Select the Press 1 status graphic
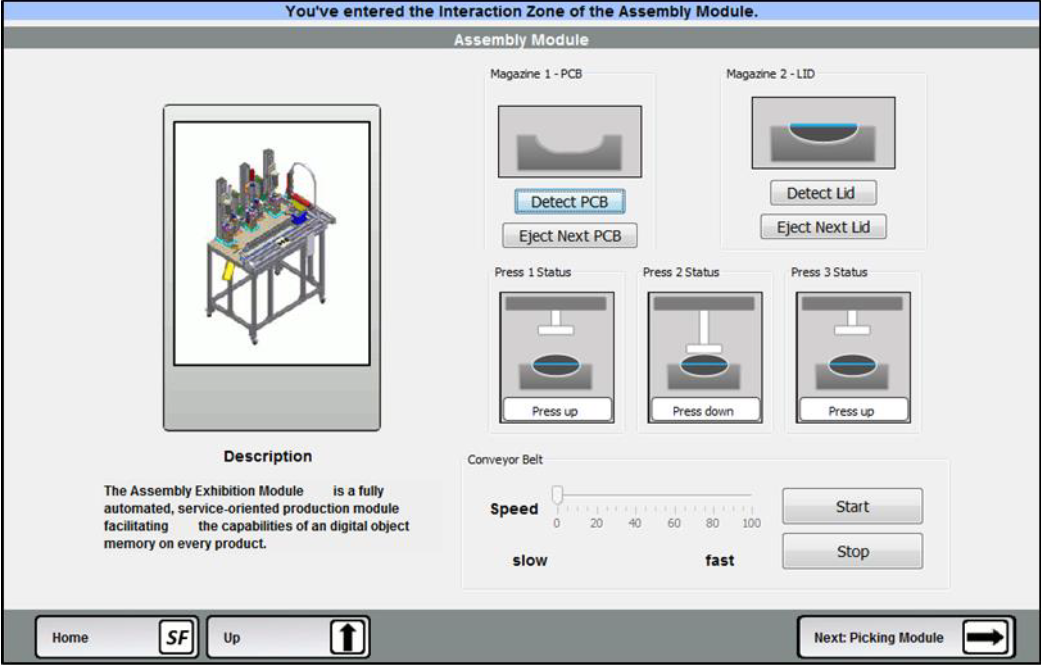Screen dimensions: 1041x666 coord(555,345)
